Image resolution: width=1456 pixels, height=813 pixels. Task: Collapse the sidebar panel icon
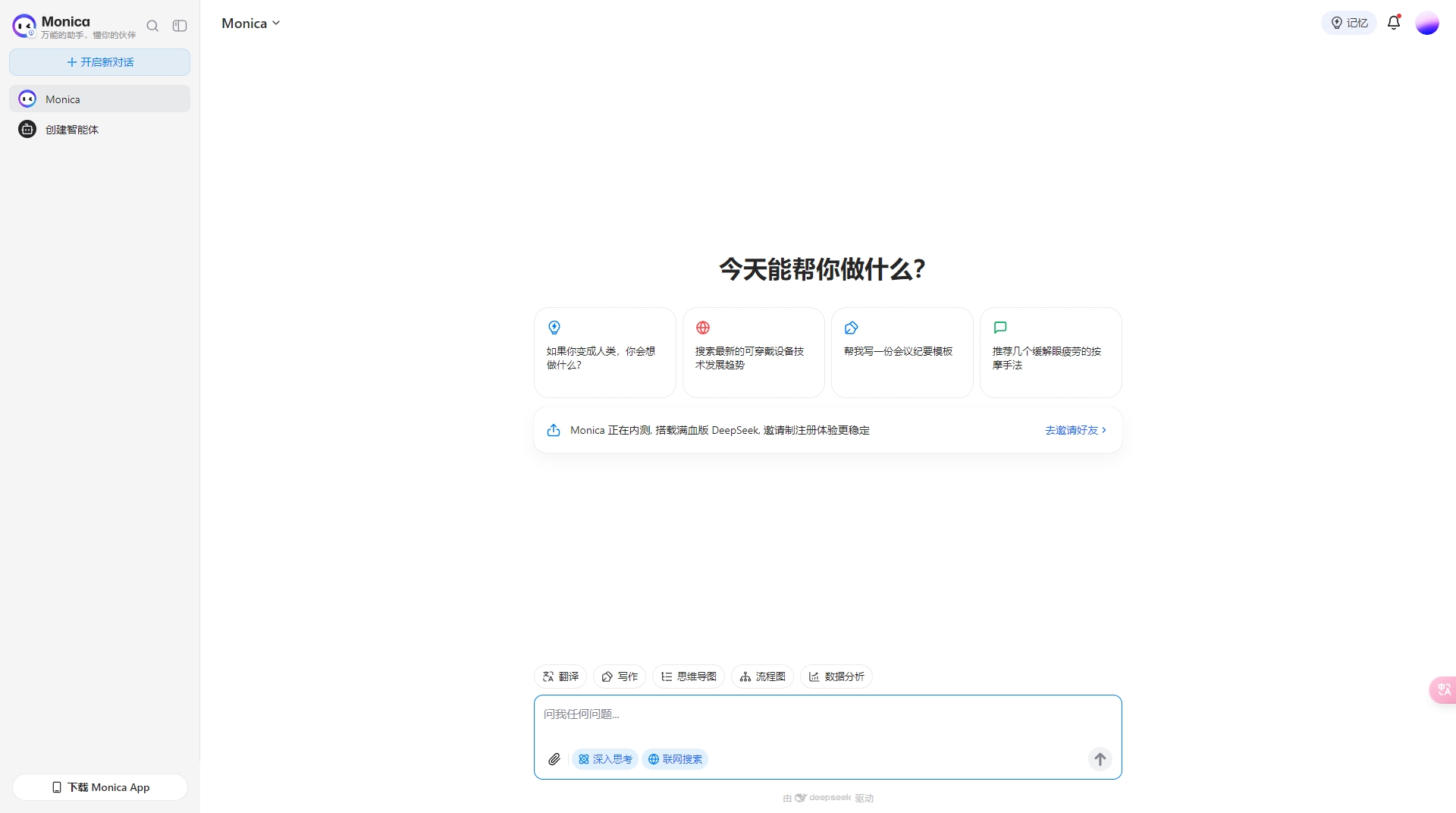[180, 26]
